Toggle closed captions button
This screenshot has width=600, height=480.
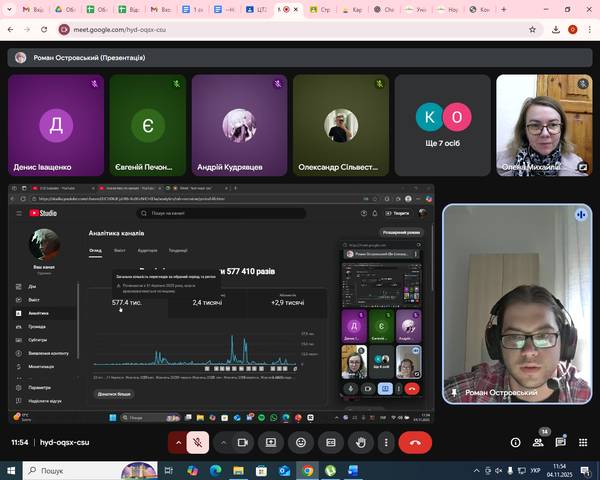pos(331,442)
